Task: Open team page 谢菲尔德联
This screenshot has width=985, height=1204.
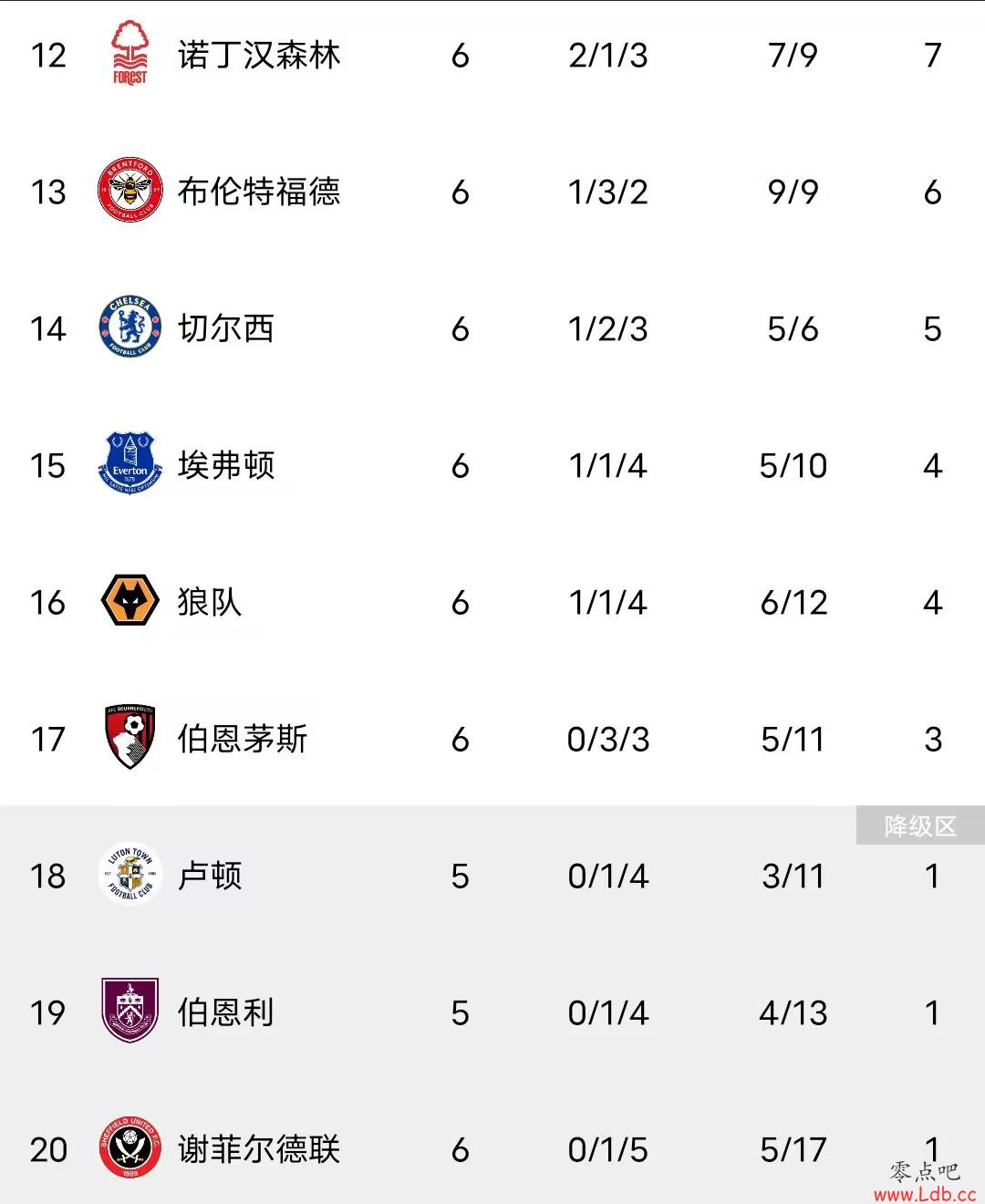Action: pos(259,1149)
